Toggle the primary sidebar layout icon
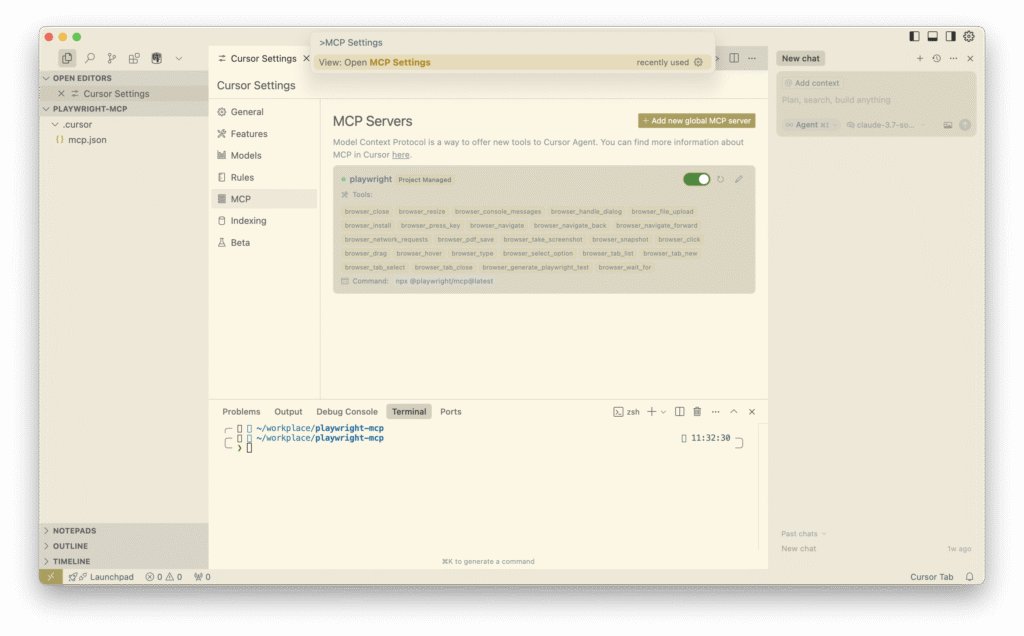The height and width of the screenshot is (636, 1024). point(914,37)
